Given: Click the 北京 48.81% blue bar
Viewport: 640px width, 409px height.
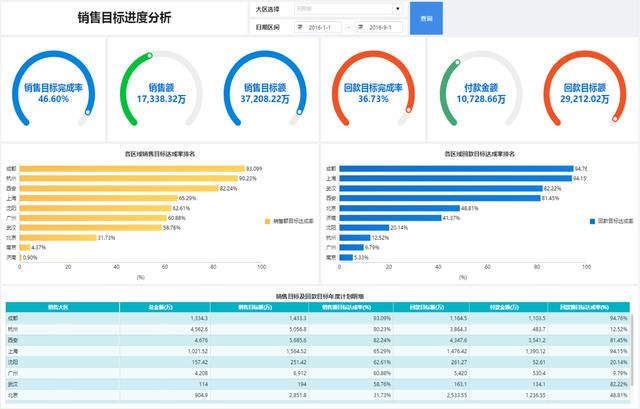Looking at the screenshot, I should pyautogui.click(x=400, y=208).
